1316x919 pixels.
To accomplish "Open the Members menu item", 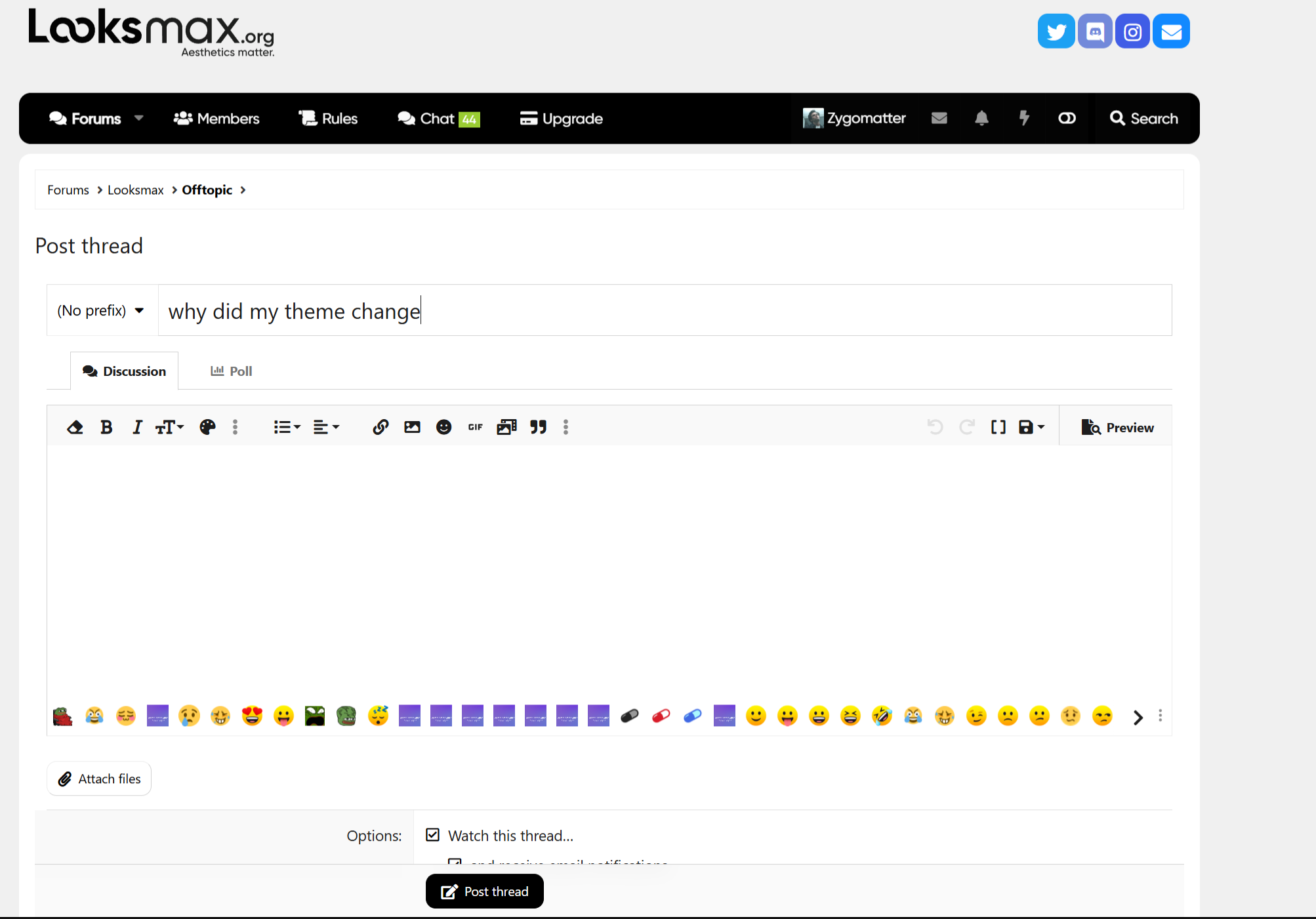I will 216,119.
